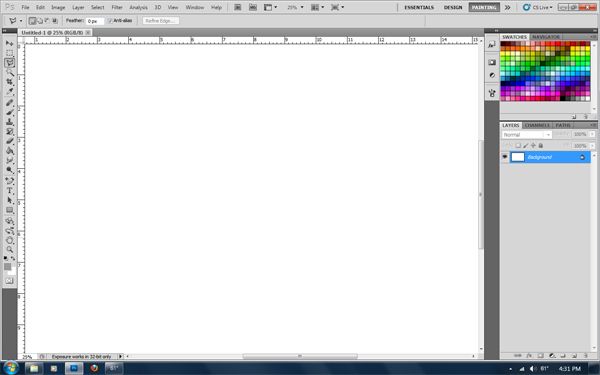Open the Filter menu
This screenshot has height=375, width=600.
click(117, 7)
